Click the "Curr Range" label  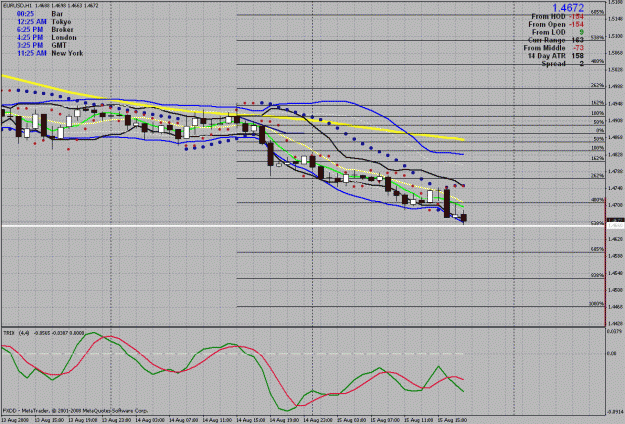(x=547, y=40)
